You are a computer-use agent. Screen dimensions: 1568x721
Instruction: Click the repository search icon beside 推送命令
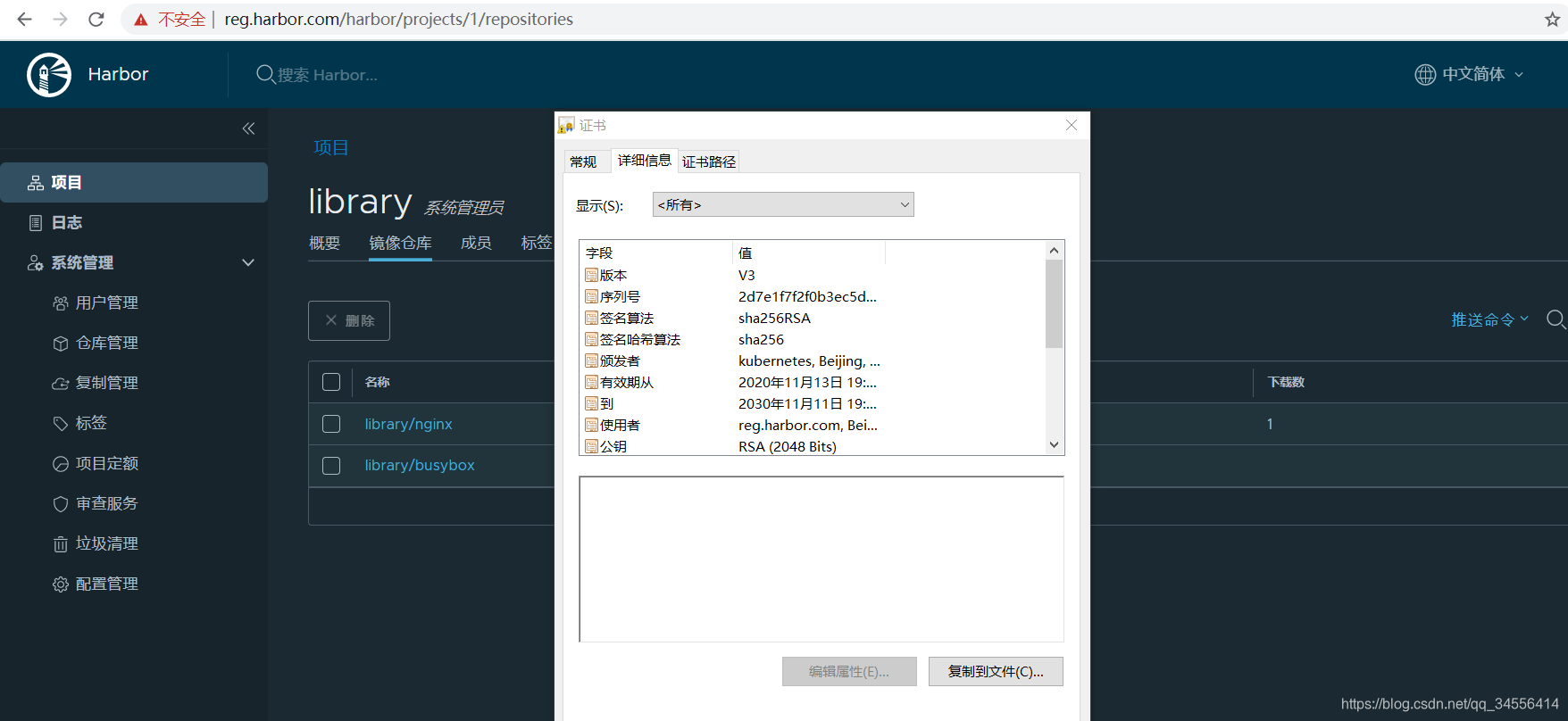pyautogui.click(x=1555, y=319)
